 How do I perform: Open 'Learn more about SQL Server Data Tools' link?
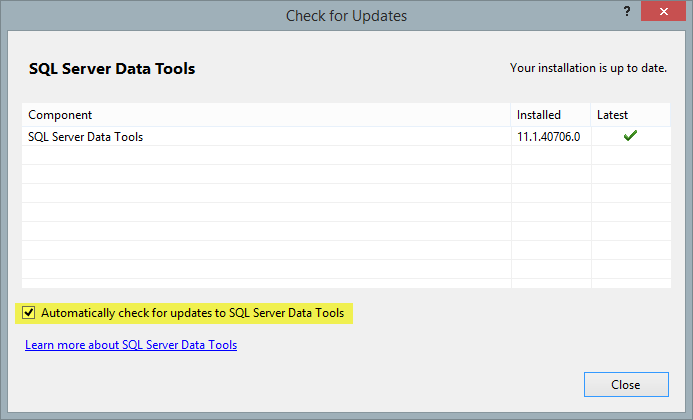coord(131,345)
